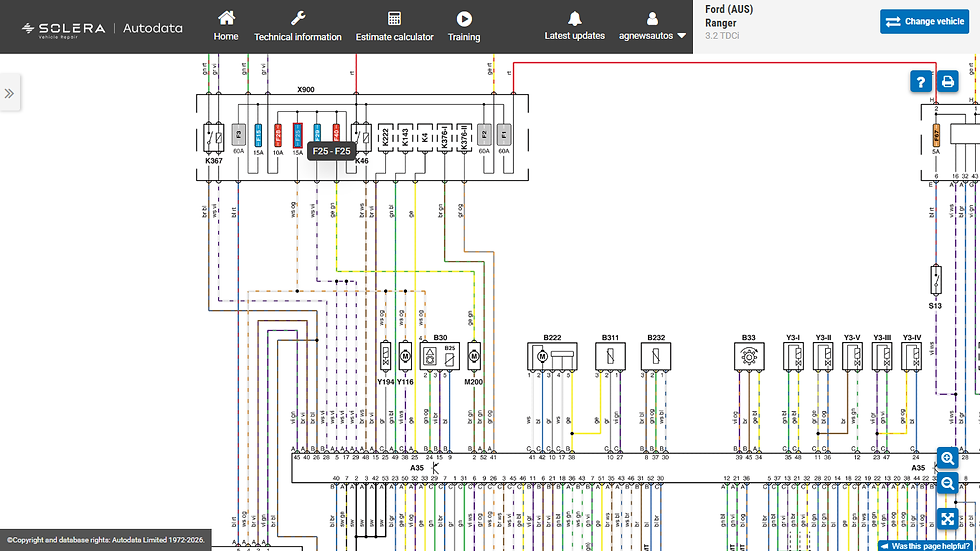Zoom out of the diagram
Screen dimensions: 980x551
click(x=948, y=484)
